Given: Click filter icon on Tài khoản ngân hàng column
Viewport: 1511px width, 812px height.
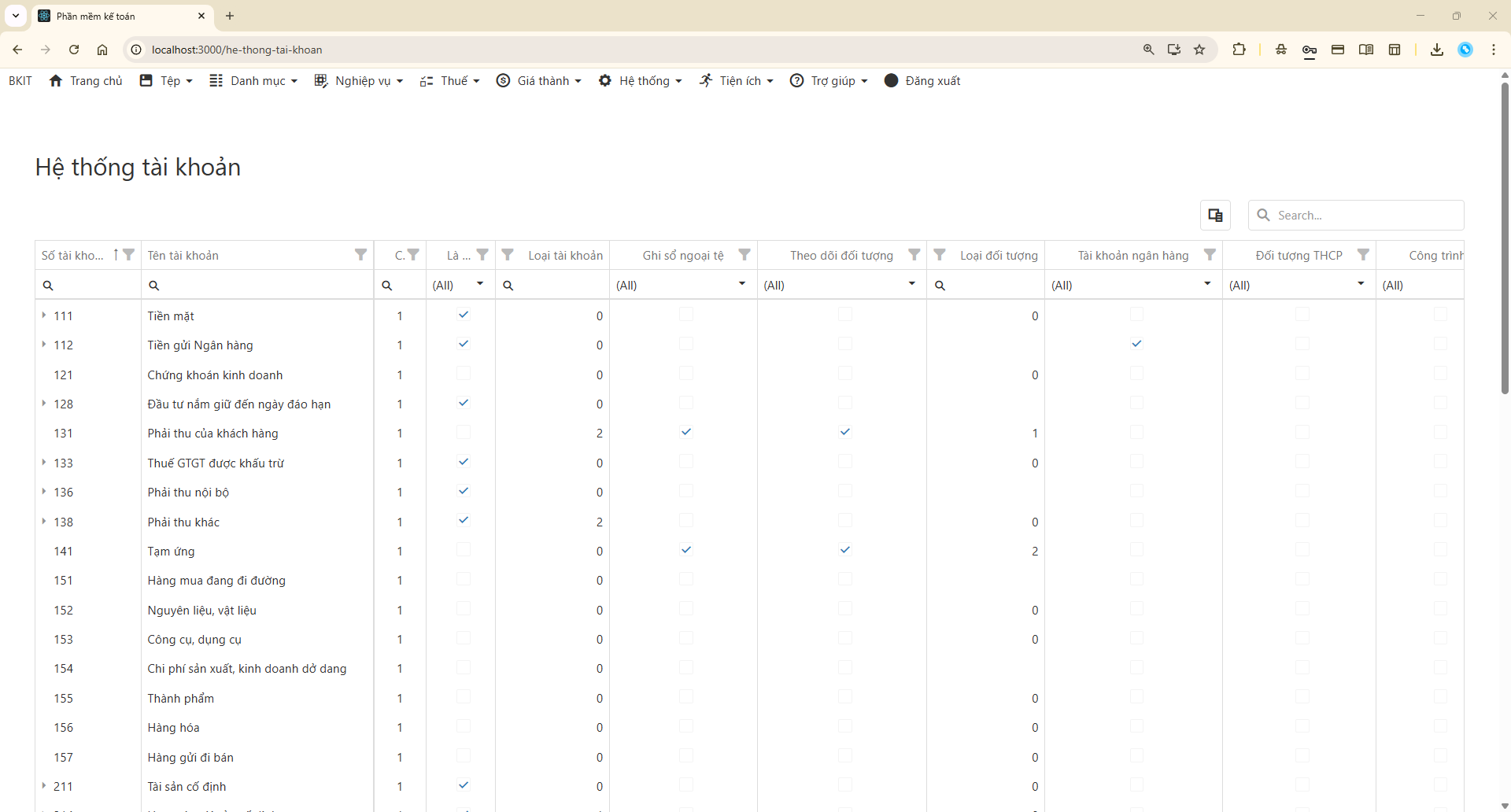Looking at the screenshot, I should (1210, 254).
